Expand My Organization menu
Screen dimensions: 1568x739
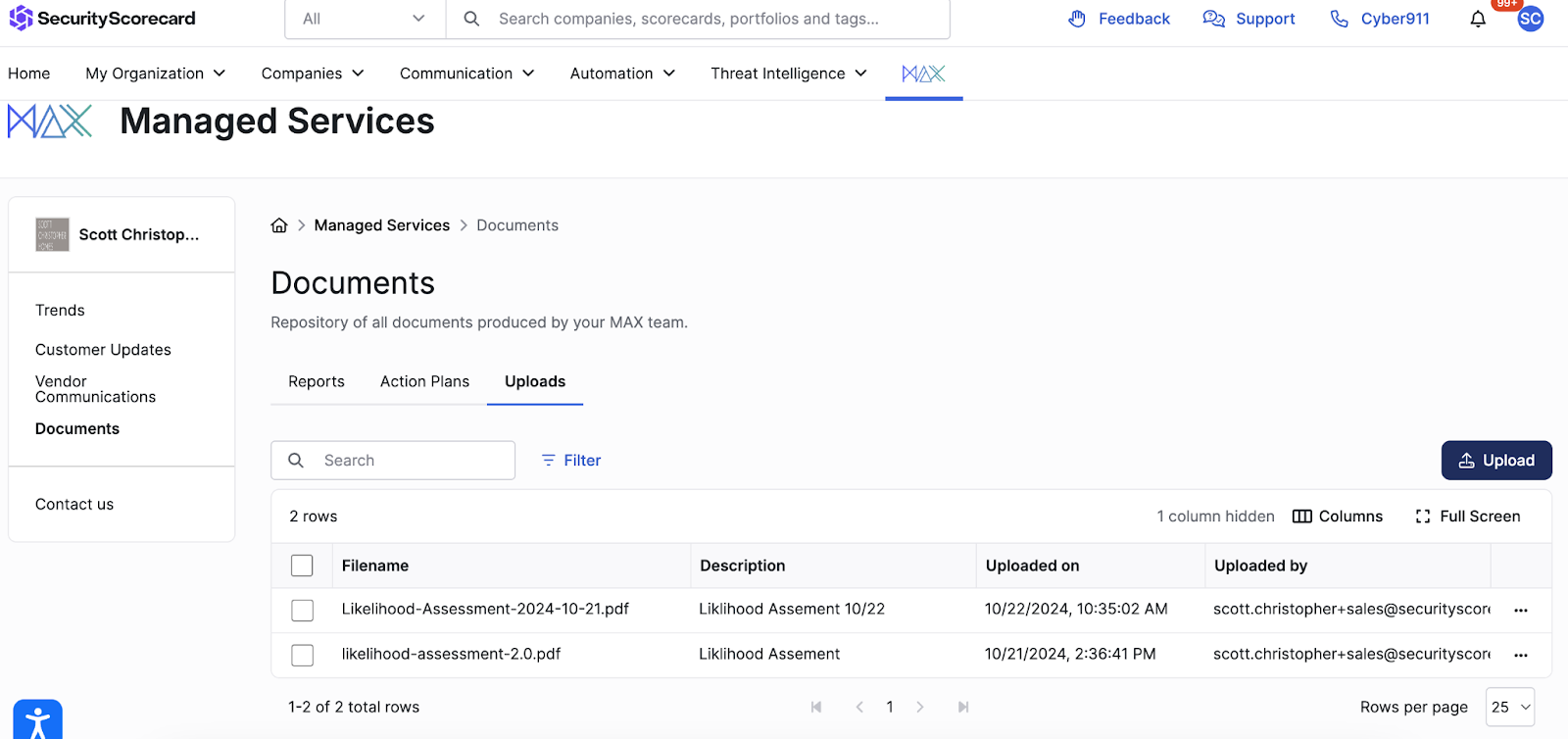point(156,74)
